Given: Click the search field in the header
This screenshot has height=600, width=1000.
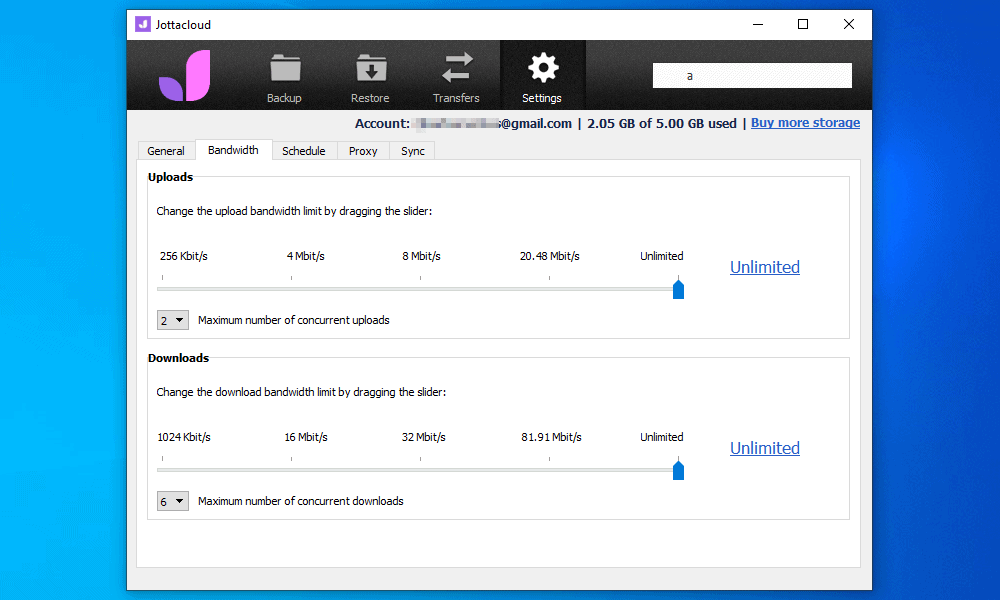Looking at the screenshot, I should click(752, 76).
